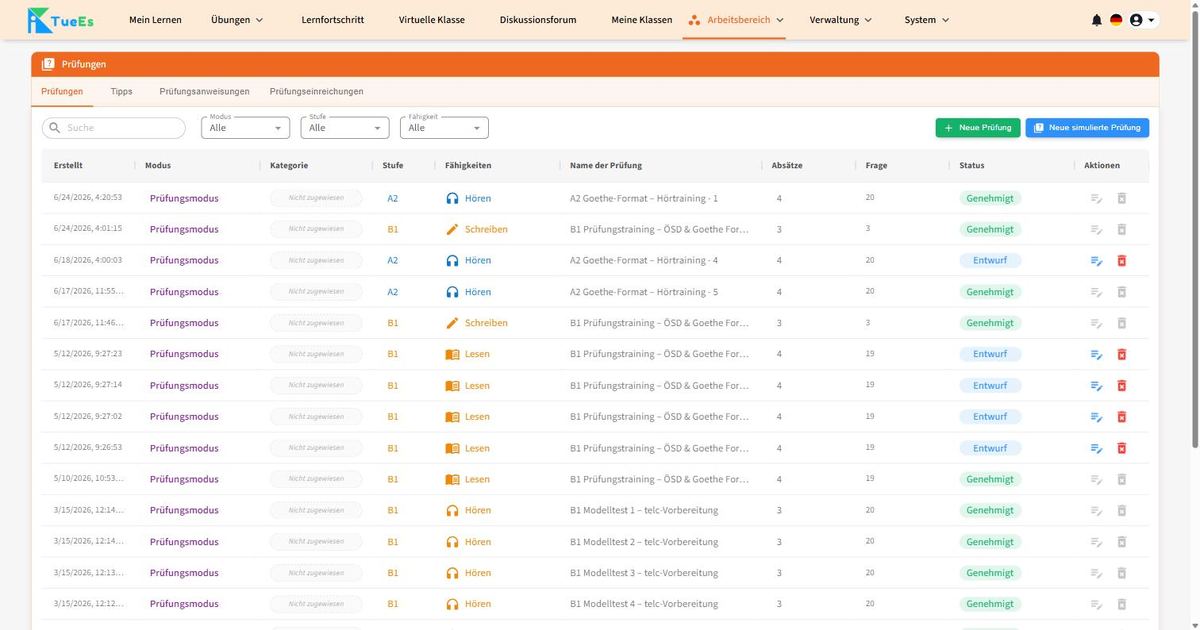Open the notifications bell icon
This screenshot has width=1200, height=630.
pyautogui.click(x=1097, y=20)
